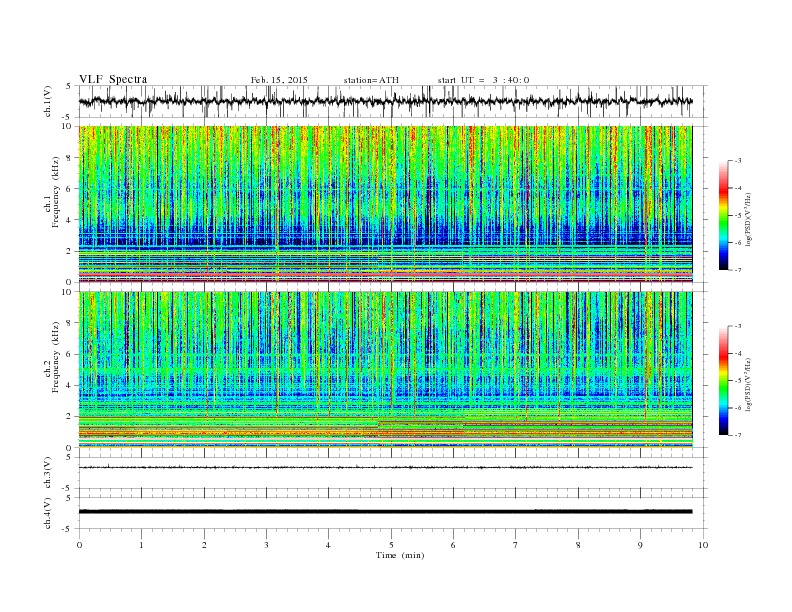Image resolution: width=792 pixels, height=612 pixels.
Task: Click the 'ch.4(V)' axis label
Action: pos(48,513)
